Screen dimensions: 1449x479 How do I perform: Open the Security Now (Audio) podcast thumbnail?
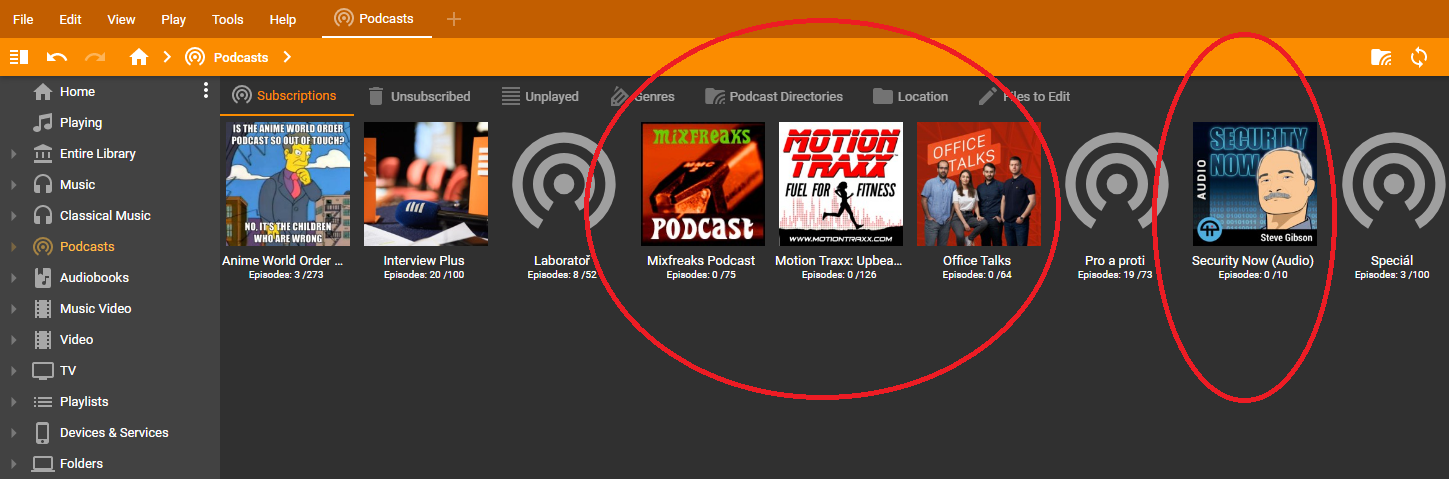[1254, 184]
